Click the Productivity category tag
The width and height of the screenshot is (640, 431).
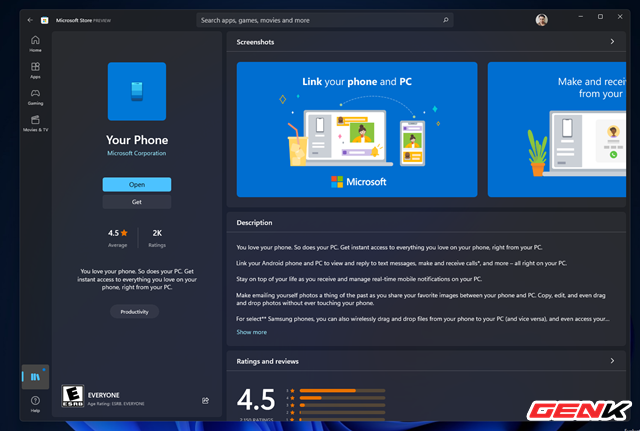[x=134, y=312]
